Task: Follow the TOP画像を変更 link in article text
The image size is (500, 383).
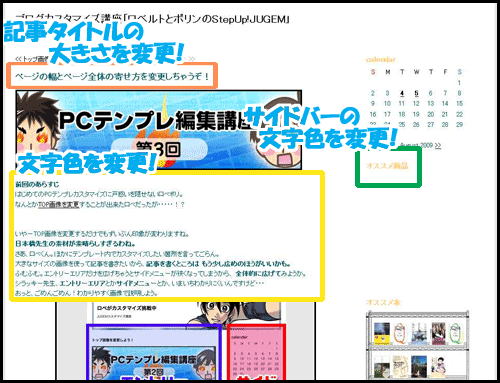Action: tap(58, 204)
